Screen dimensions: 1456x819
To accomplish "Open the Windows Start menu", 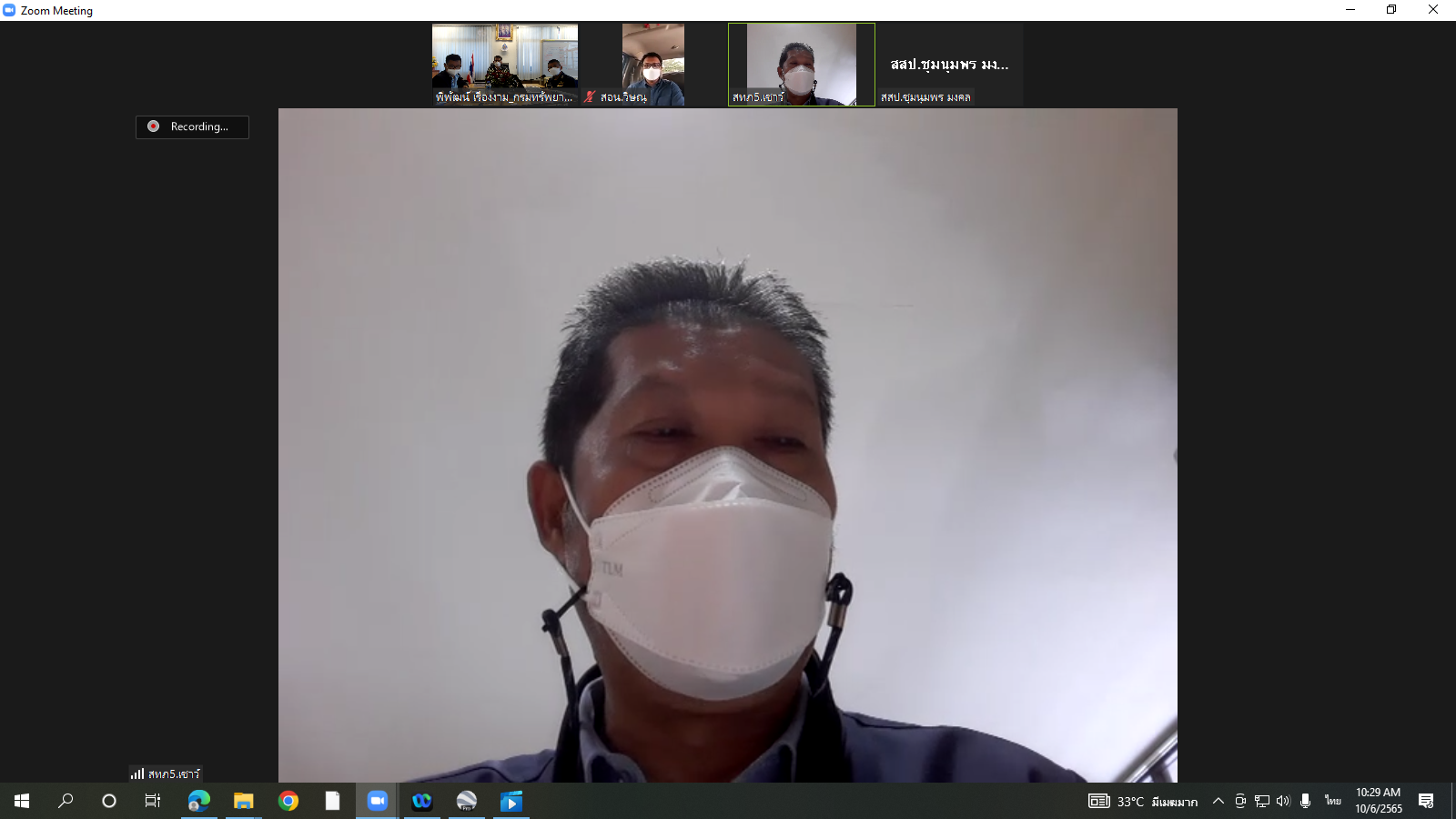I will coord(22,801).
